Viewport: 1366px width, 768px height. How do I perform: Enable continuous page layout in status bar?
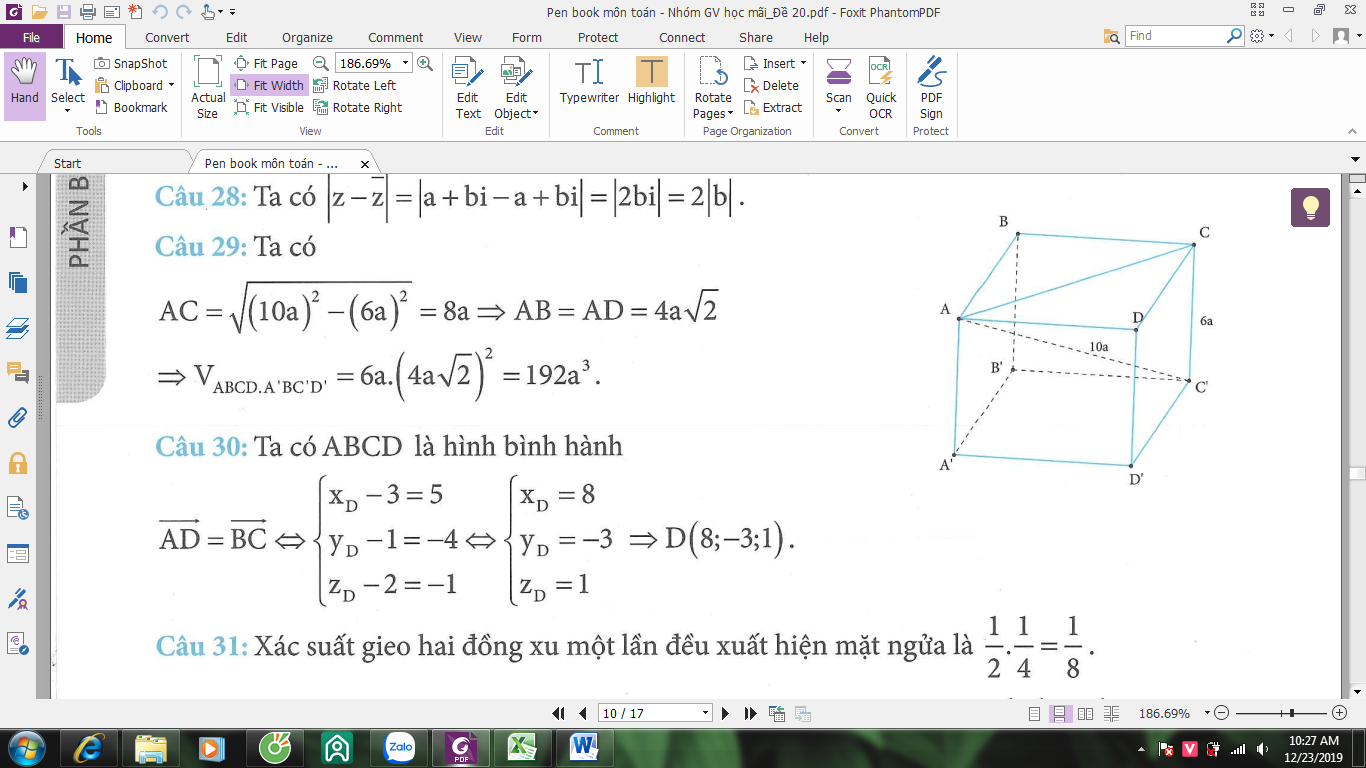coord(1059,714)
